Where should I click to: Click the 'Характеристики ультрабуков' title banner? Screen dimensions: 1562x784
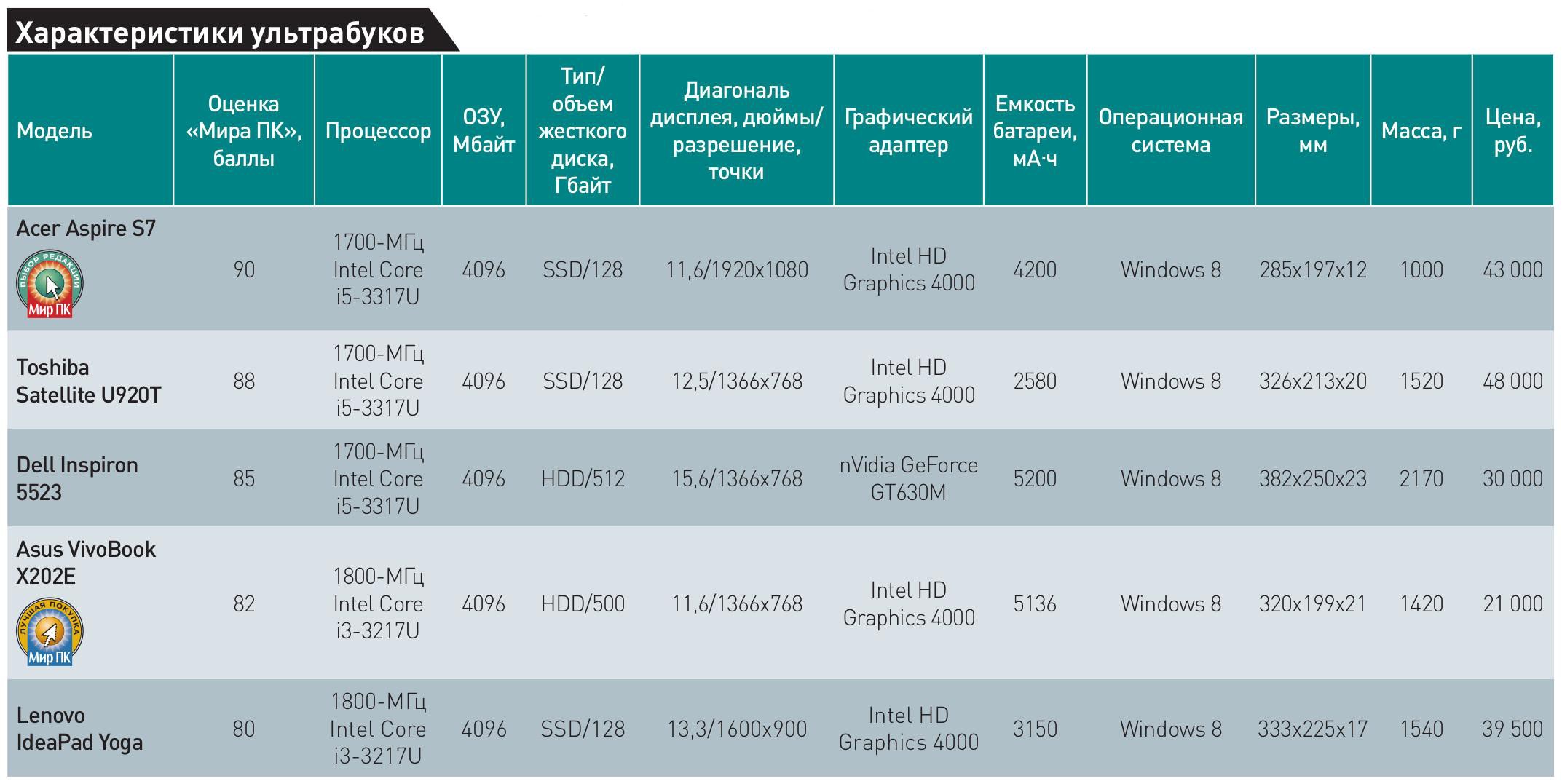[220, 33]
